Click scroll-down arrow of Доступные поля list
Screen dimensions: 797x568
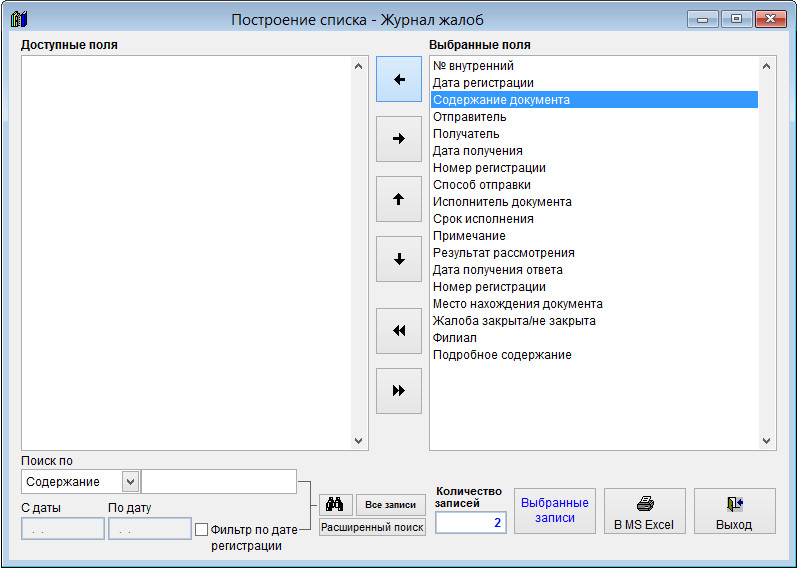tap(358, 440)
